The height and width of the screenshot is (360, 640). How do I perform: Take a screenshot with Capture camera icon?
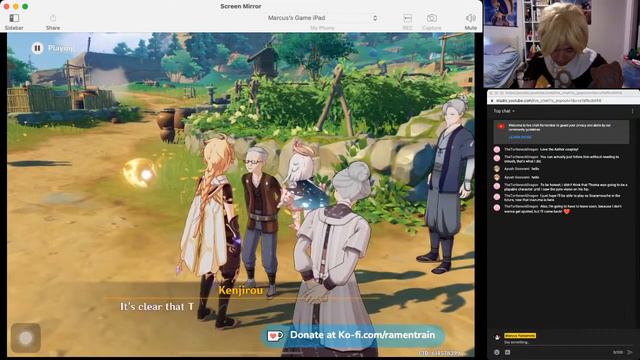431,18
